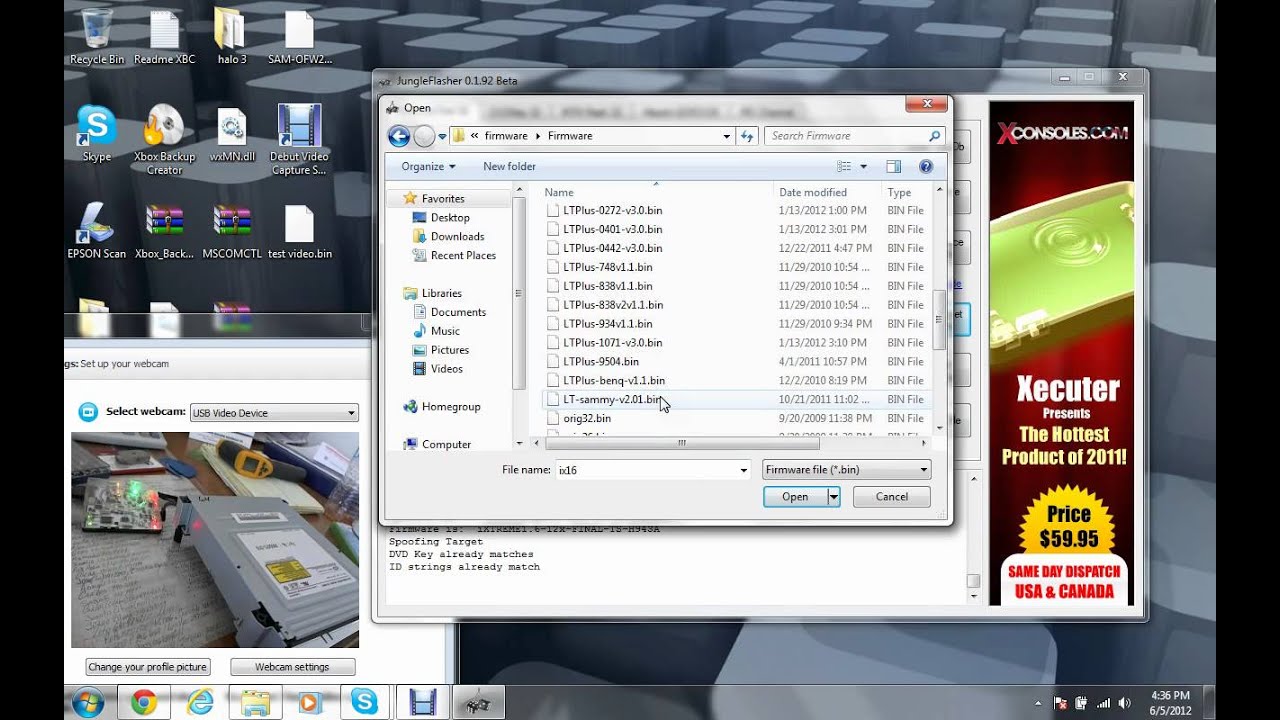This screenshot has height=720, width=1280.
Task: Open the MSCOMCTL archive on desktop
Action: (x=232, y=231)
